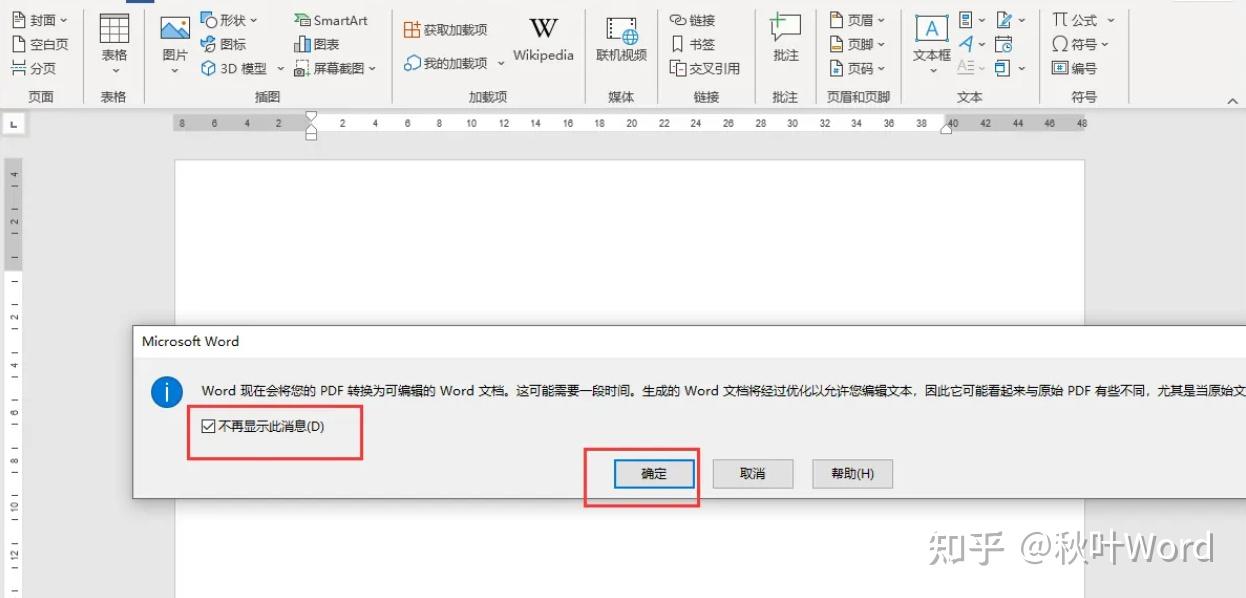Open the Wikipedia add-in
The width and height of the screenshot is (1246, 598).
coord(543,40)
